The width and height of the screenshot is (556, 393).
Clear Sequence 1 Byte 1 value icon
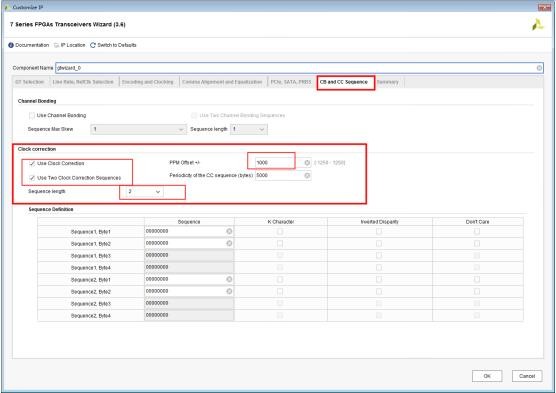pyautogui.click(x=229, y=231)
